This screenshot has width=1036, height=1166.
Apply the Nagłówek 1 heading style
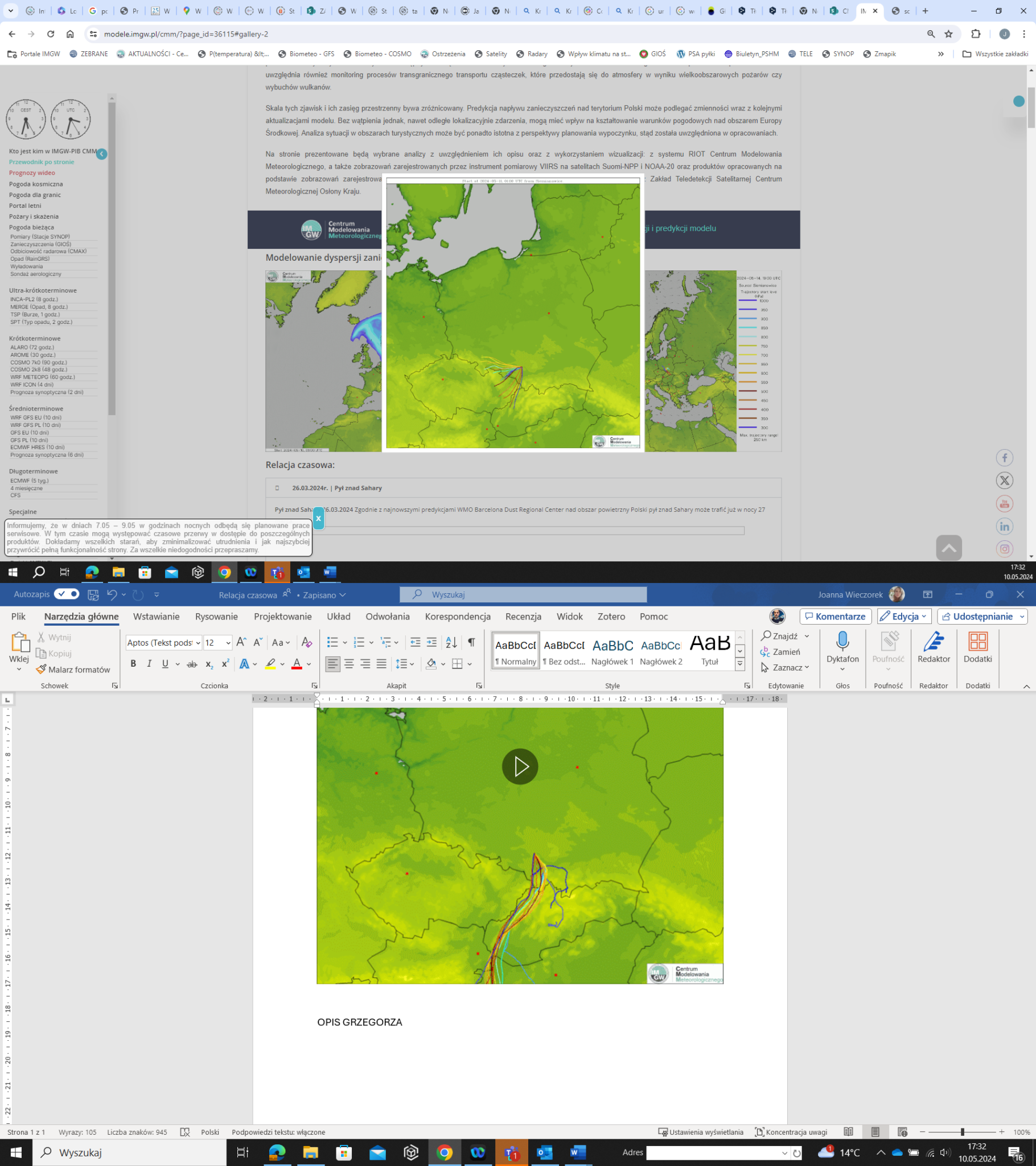612,650
